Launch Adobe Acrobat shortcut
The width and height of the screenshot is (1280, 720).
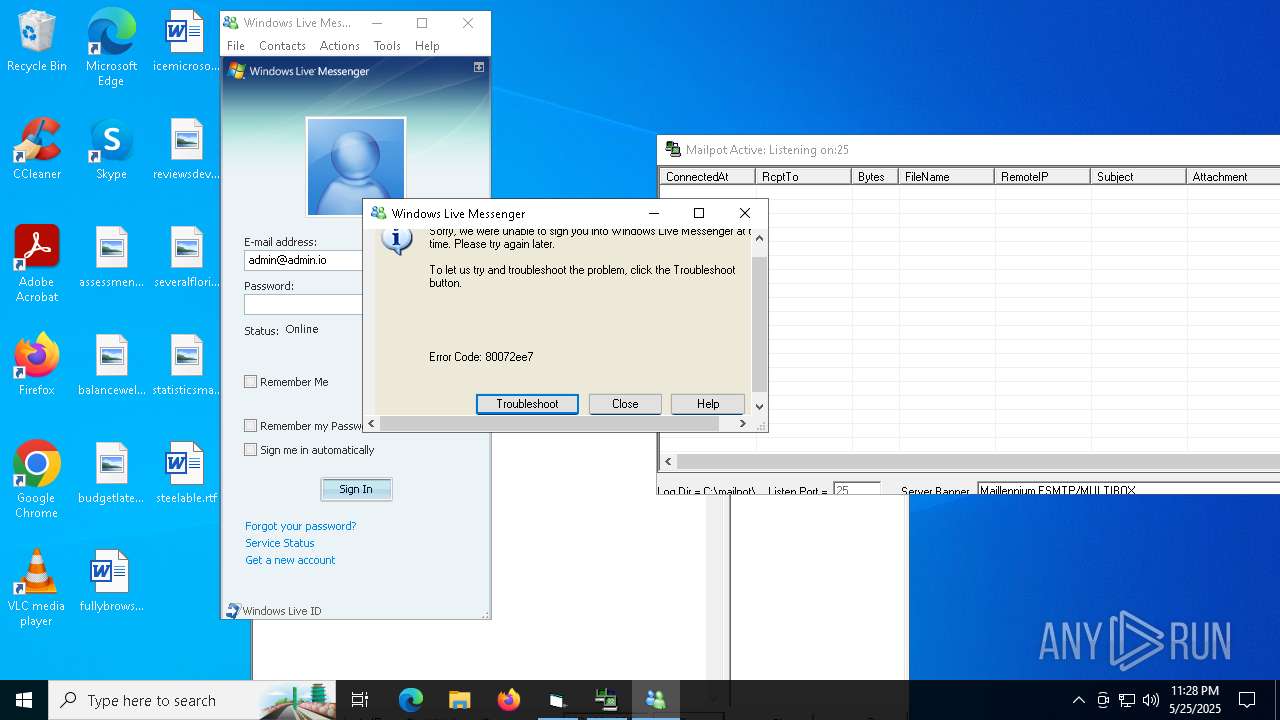(x=37, y=264)
